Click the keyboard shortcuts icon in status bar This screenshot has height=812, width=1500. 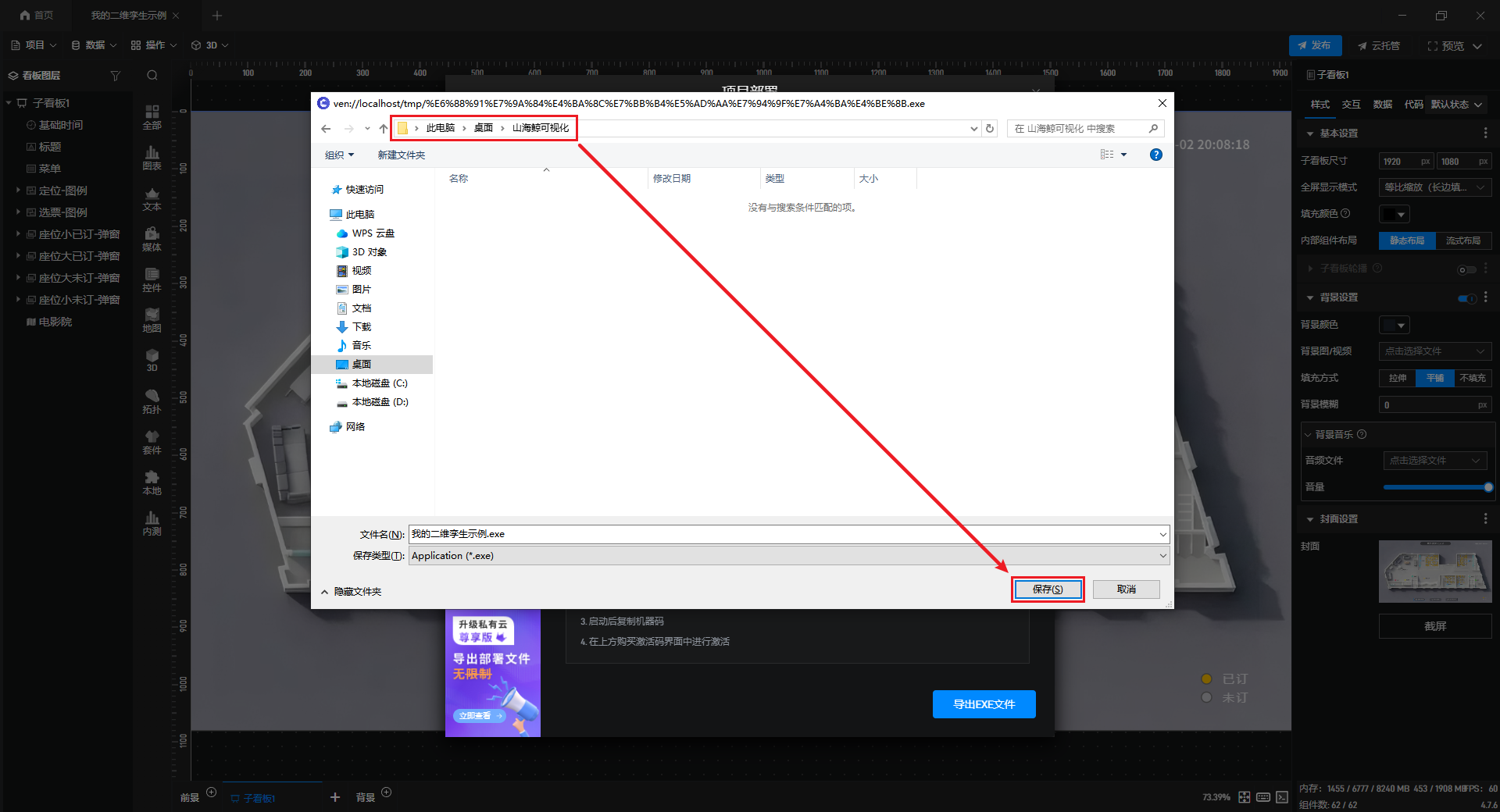coord(1263,797)
